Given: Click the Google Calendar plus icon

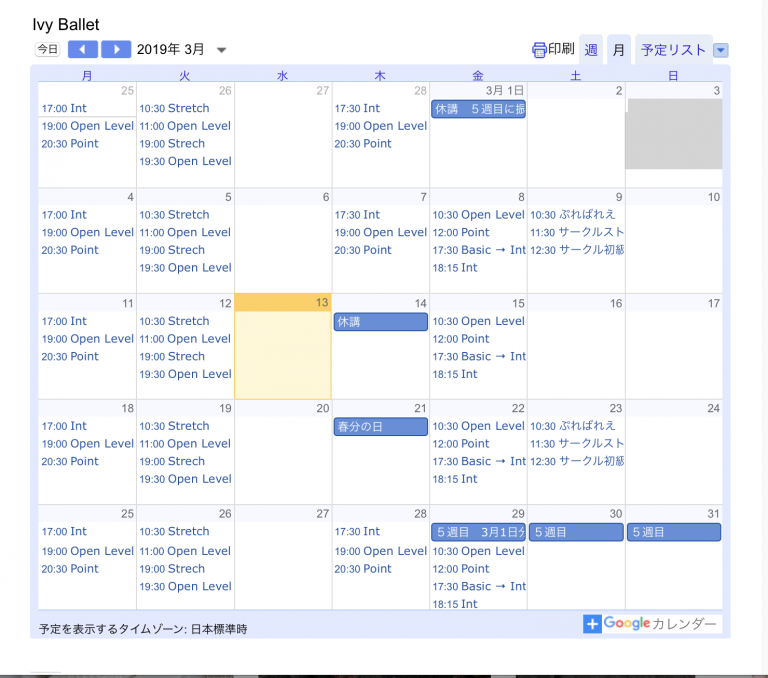Looking at the screenshot, I should [x=592, y=624].
